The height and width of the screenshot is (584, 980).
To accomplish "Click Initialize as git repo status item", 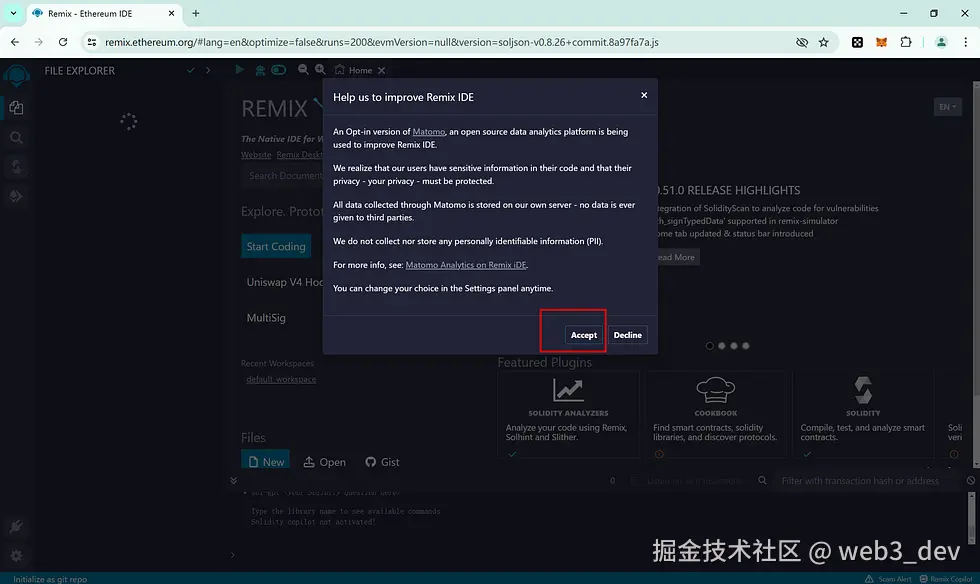I will point(50,579).
